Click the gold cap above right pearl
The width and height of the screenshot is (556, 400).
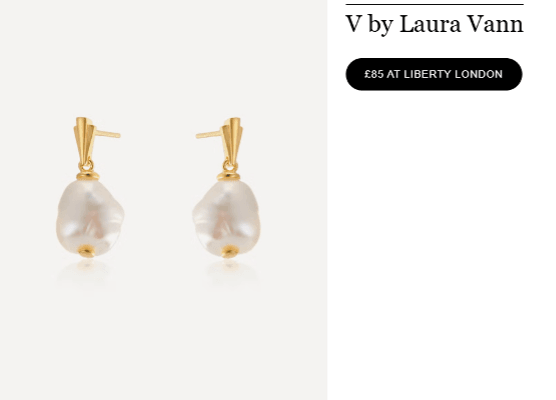(228, 176)
